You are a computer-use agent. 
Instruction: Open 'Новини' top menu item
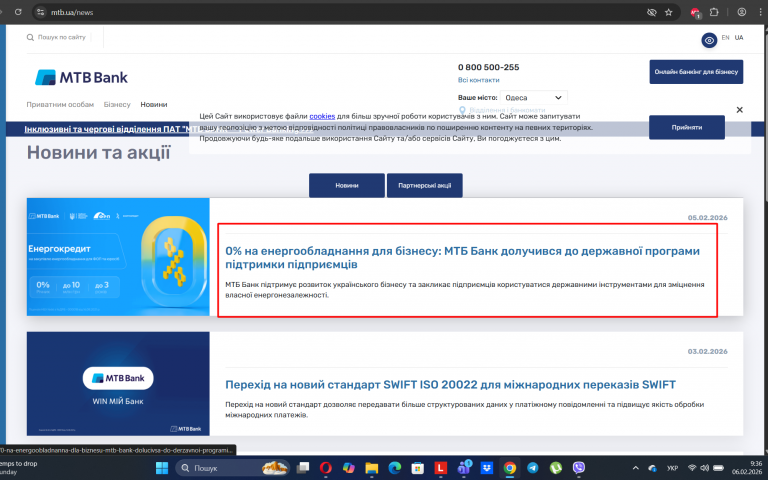click(x=154, y=104)
